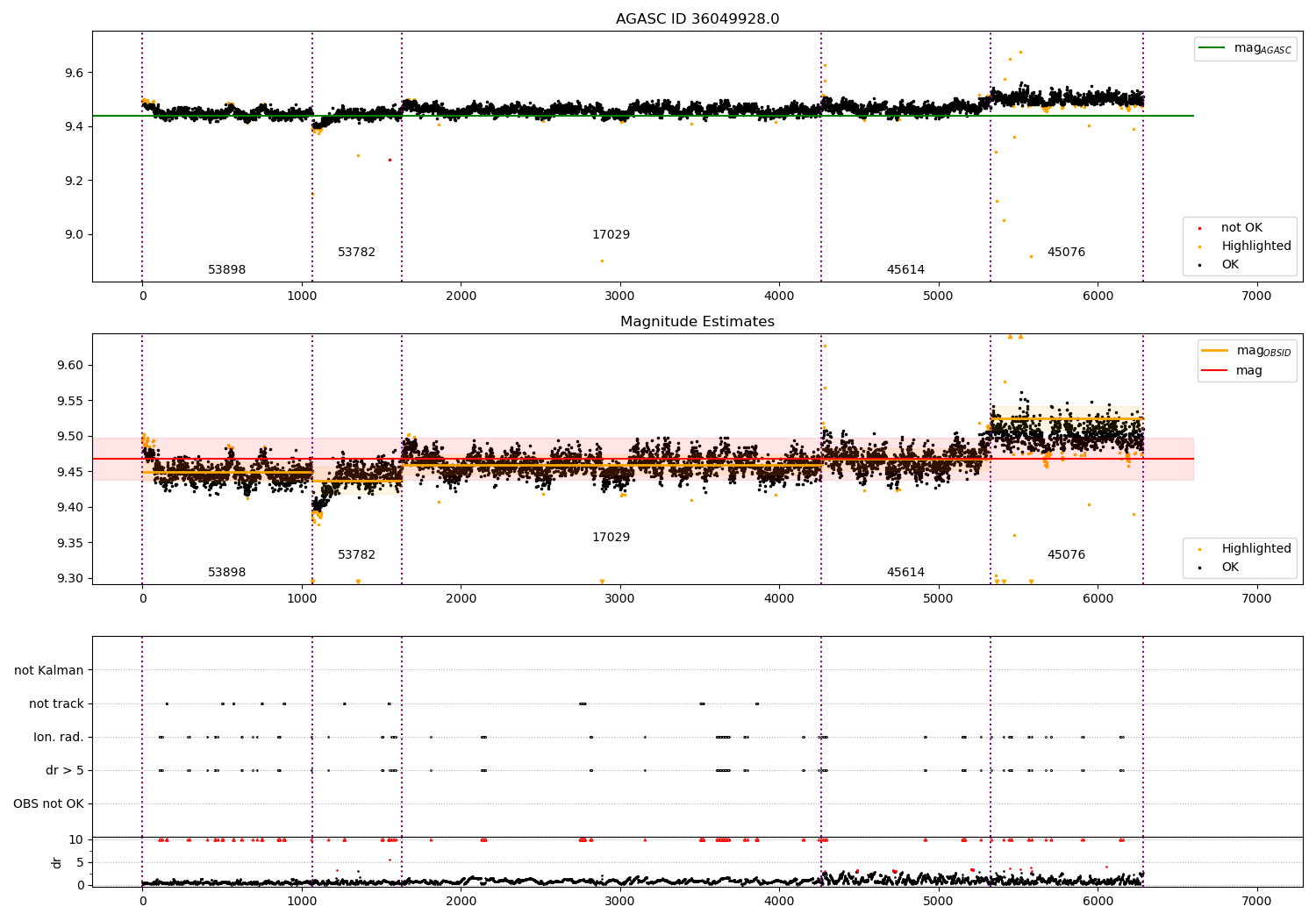This screenshot has width=1316, height=921.
Task: Click the 10 tick on the dr axis
Action: click(76, 839)
